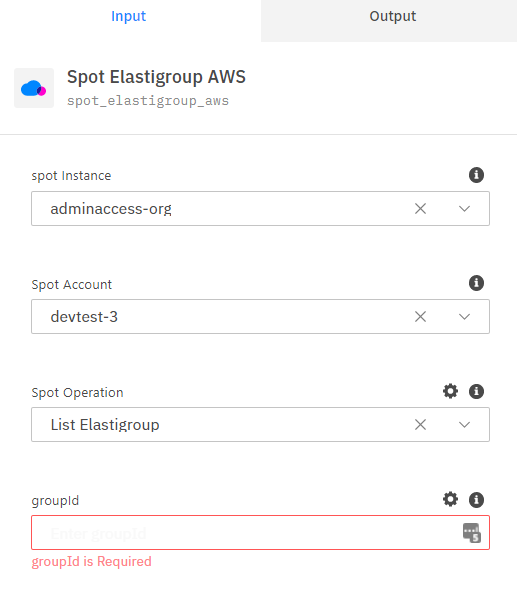Viewport: 517px width, 600px height.
Task: Expand the Spot Account dropdown arrow
Action: pos(464,316)
